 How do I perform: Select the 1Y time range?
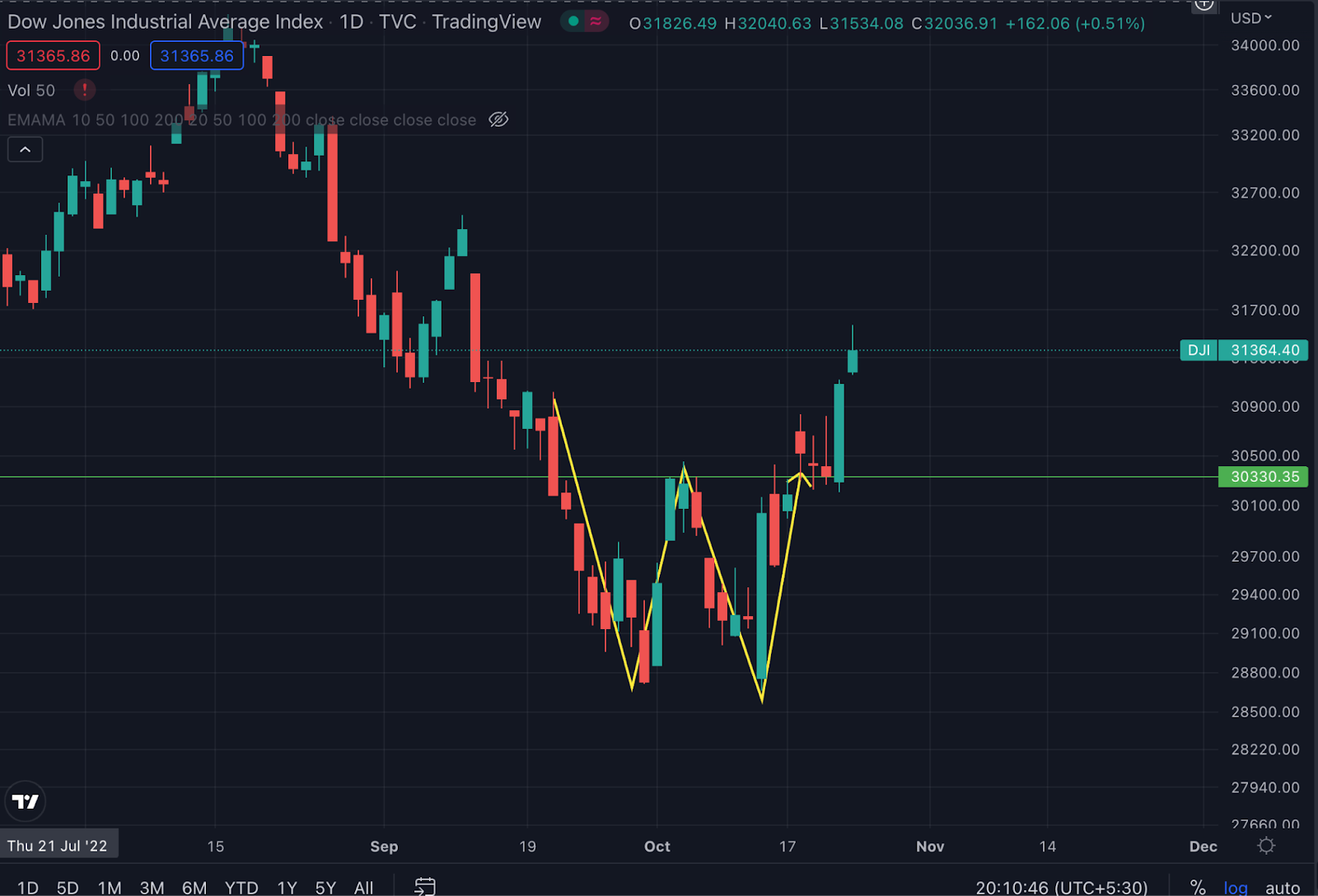[287, 888]
